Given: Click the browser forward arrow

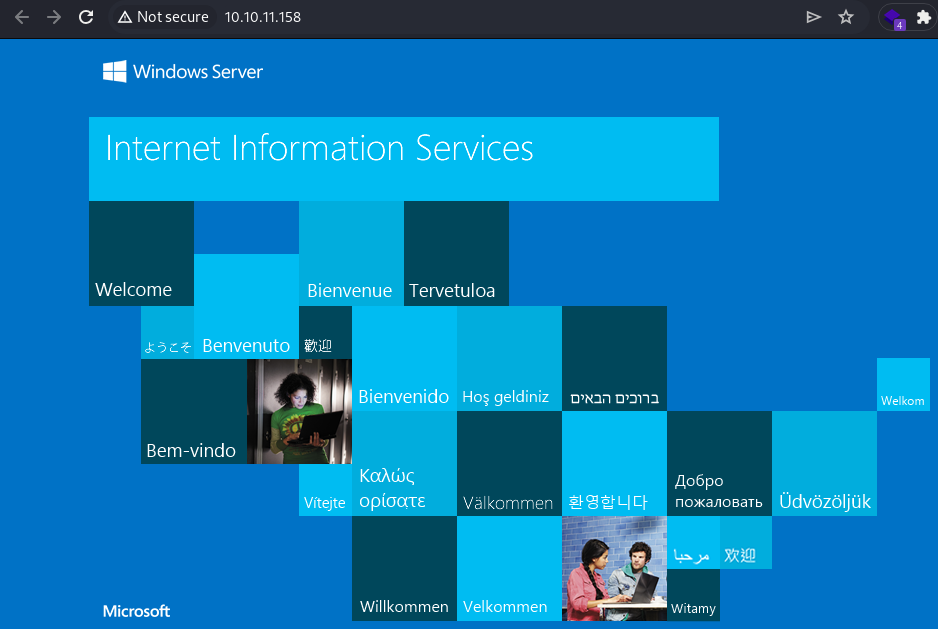Looking at the screenshot, I should 54,17.
